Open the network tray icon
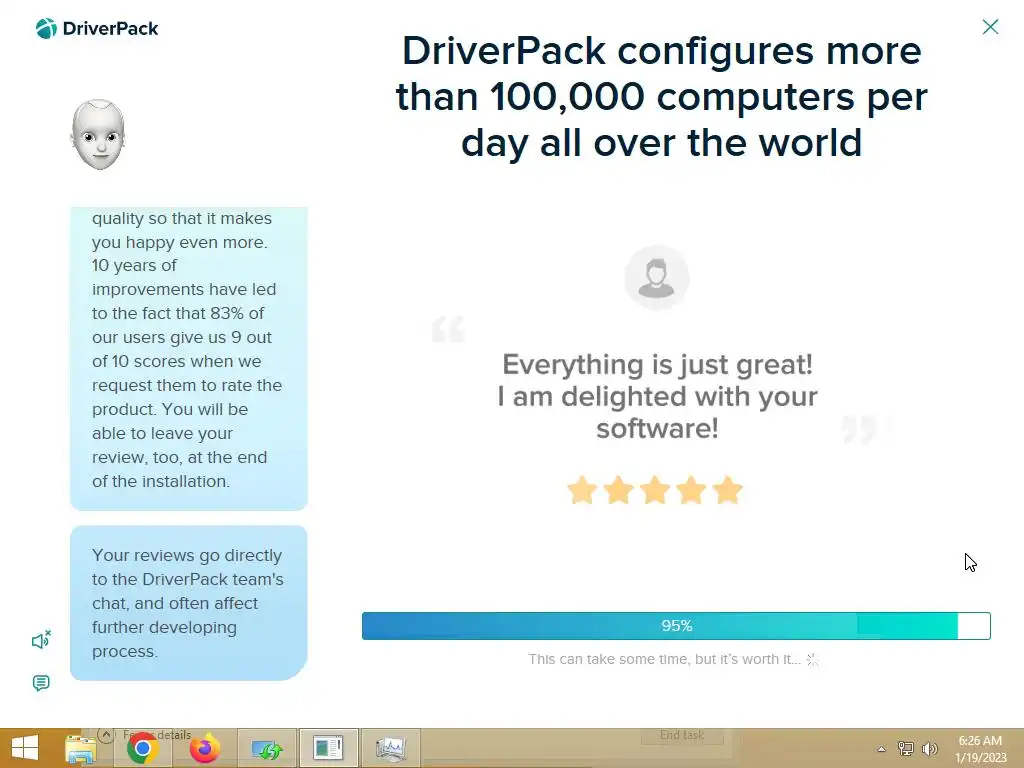 (905, 748)
